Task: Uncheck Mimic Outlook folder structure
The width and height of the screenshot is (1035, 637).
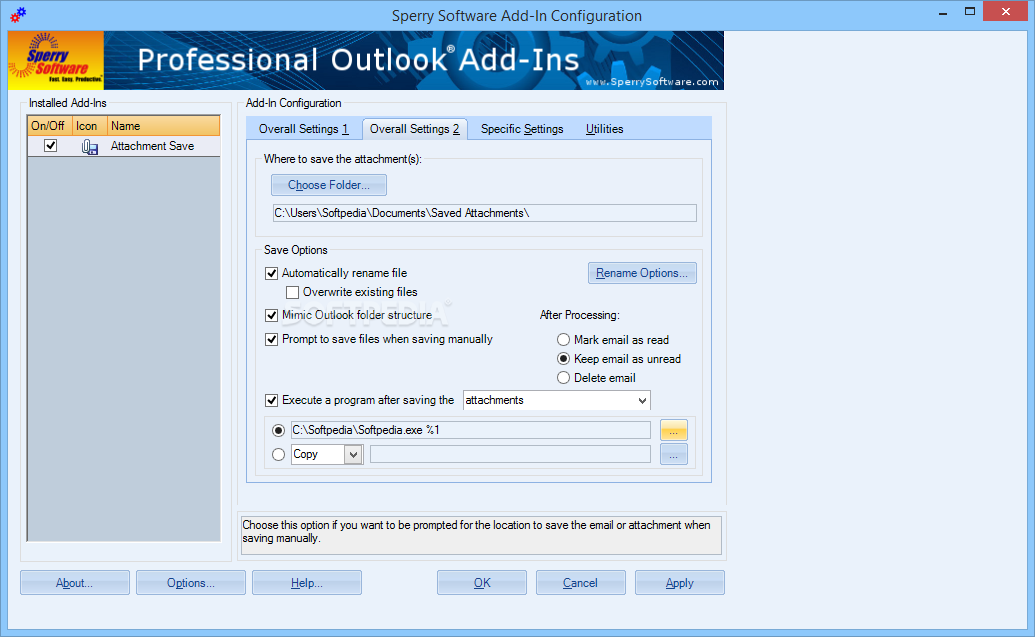Action: (271, 316)
